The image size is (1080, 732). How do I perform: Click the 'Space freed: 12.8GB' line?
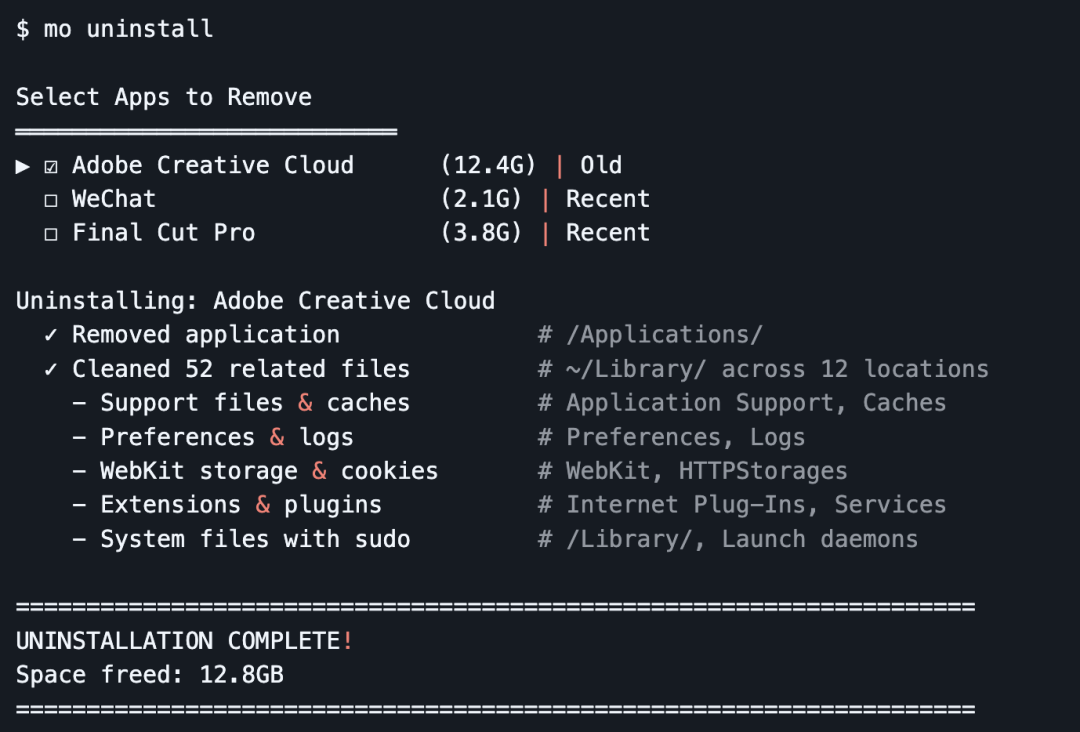[149, 675]
